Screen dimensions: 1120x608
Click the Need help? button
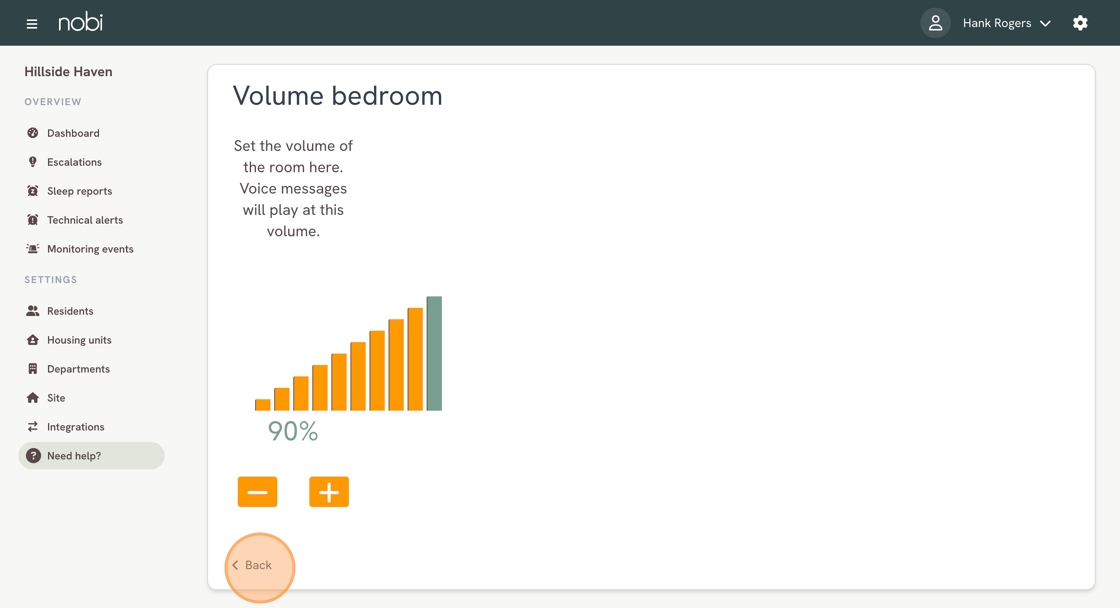tap(91, 456)
